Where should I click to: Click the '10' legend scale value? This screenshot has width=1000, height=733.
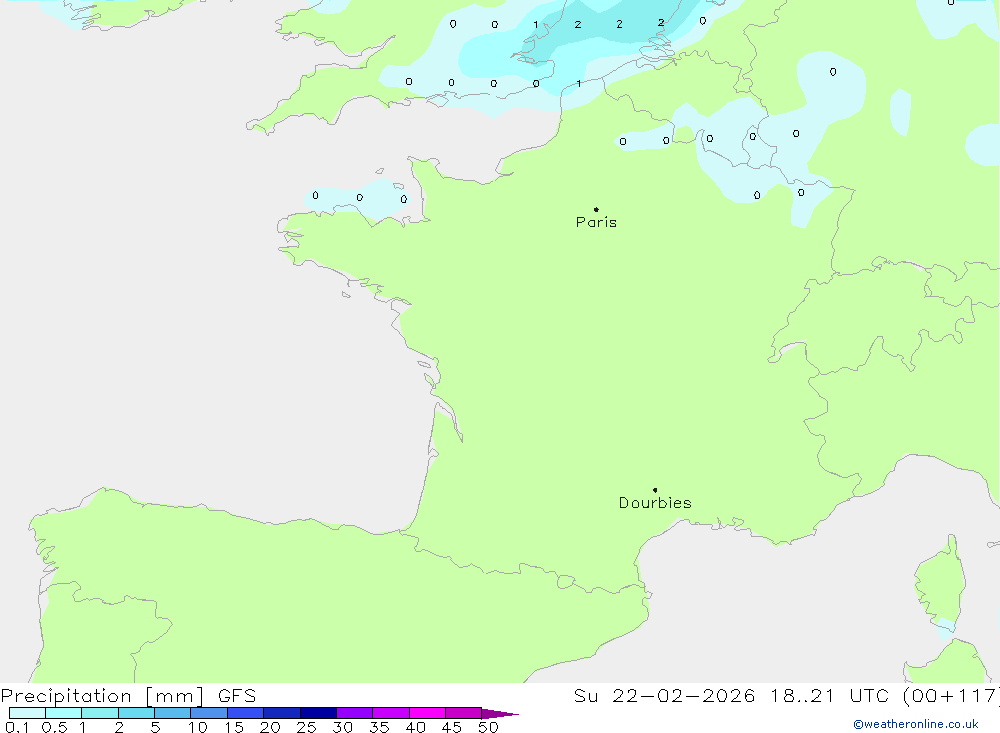pyautogui.click(x=198, y=727)
